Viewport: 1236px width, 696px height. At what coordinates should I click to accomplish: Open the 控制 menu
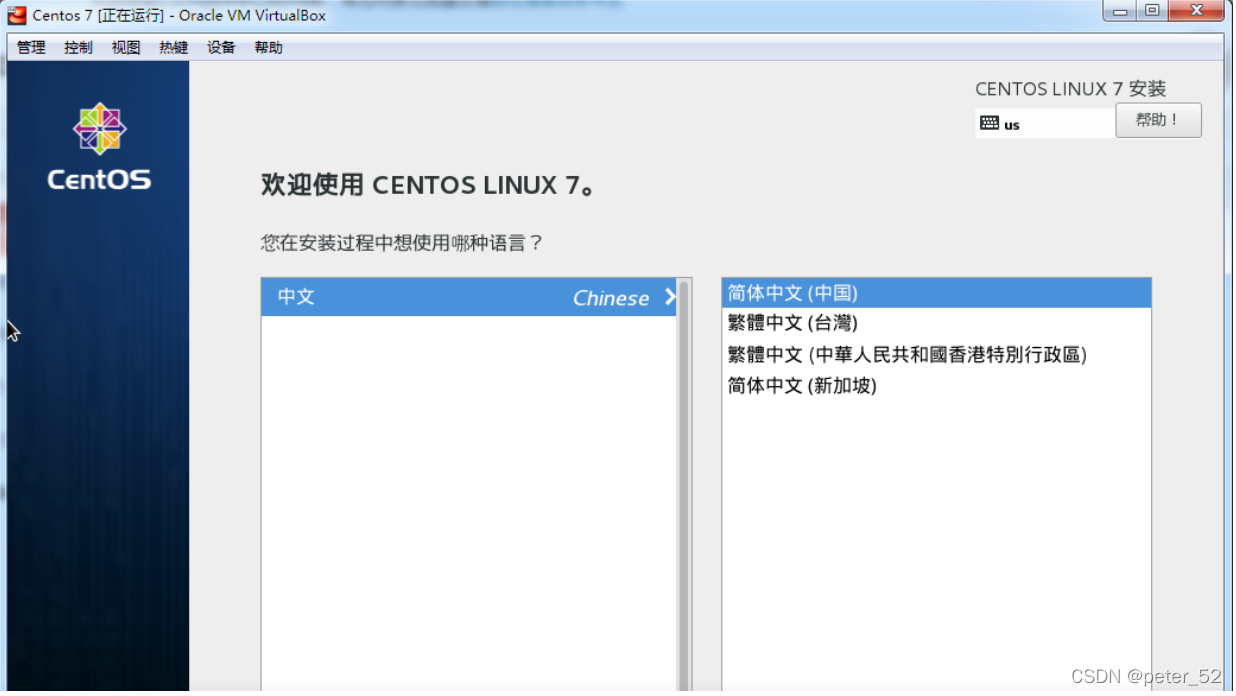point(78,47)
